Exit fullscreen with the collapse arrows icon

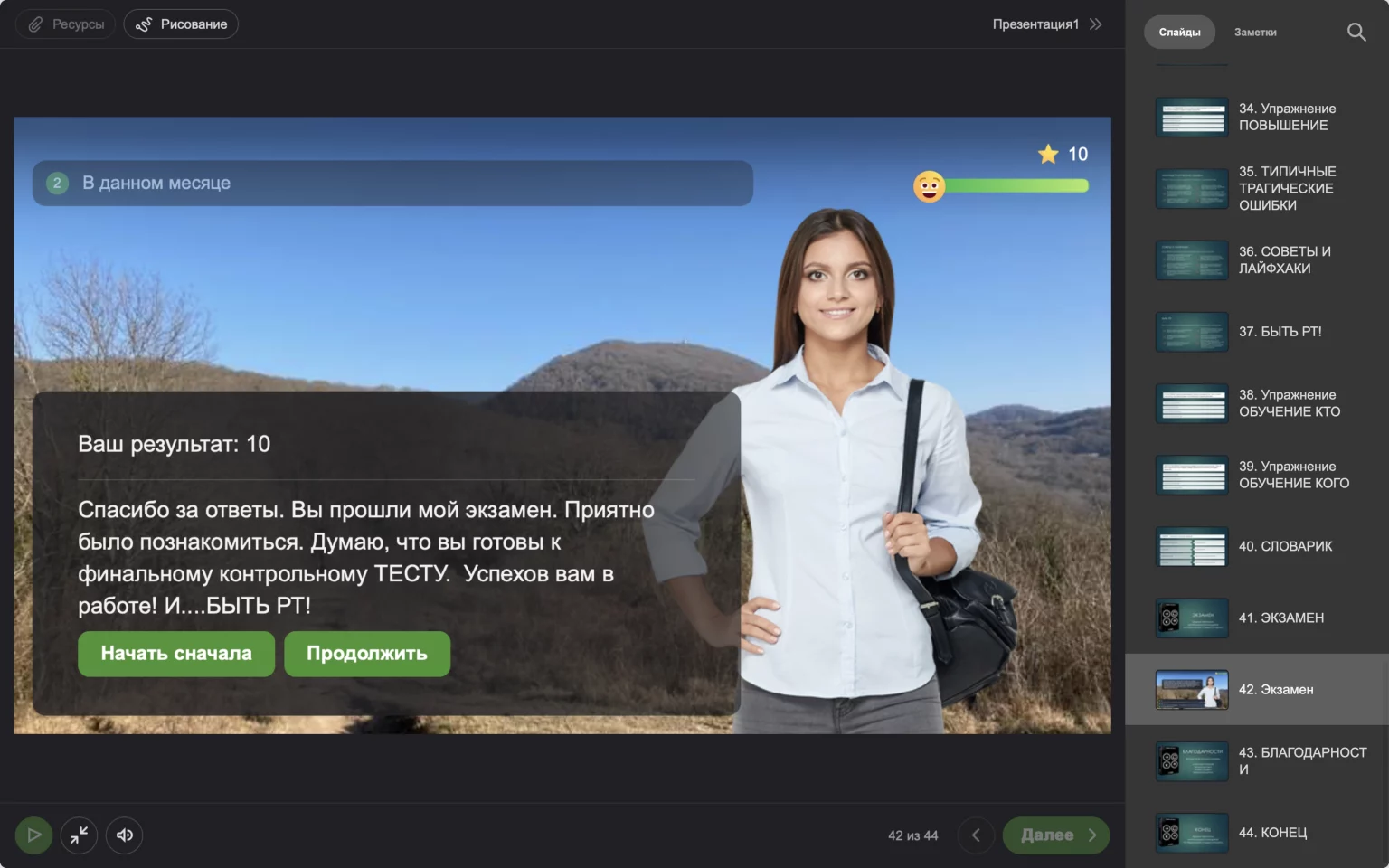80,835
